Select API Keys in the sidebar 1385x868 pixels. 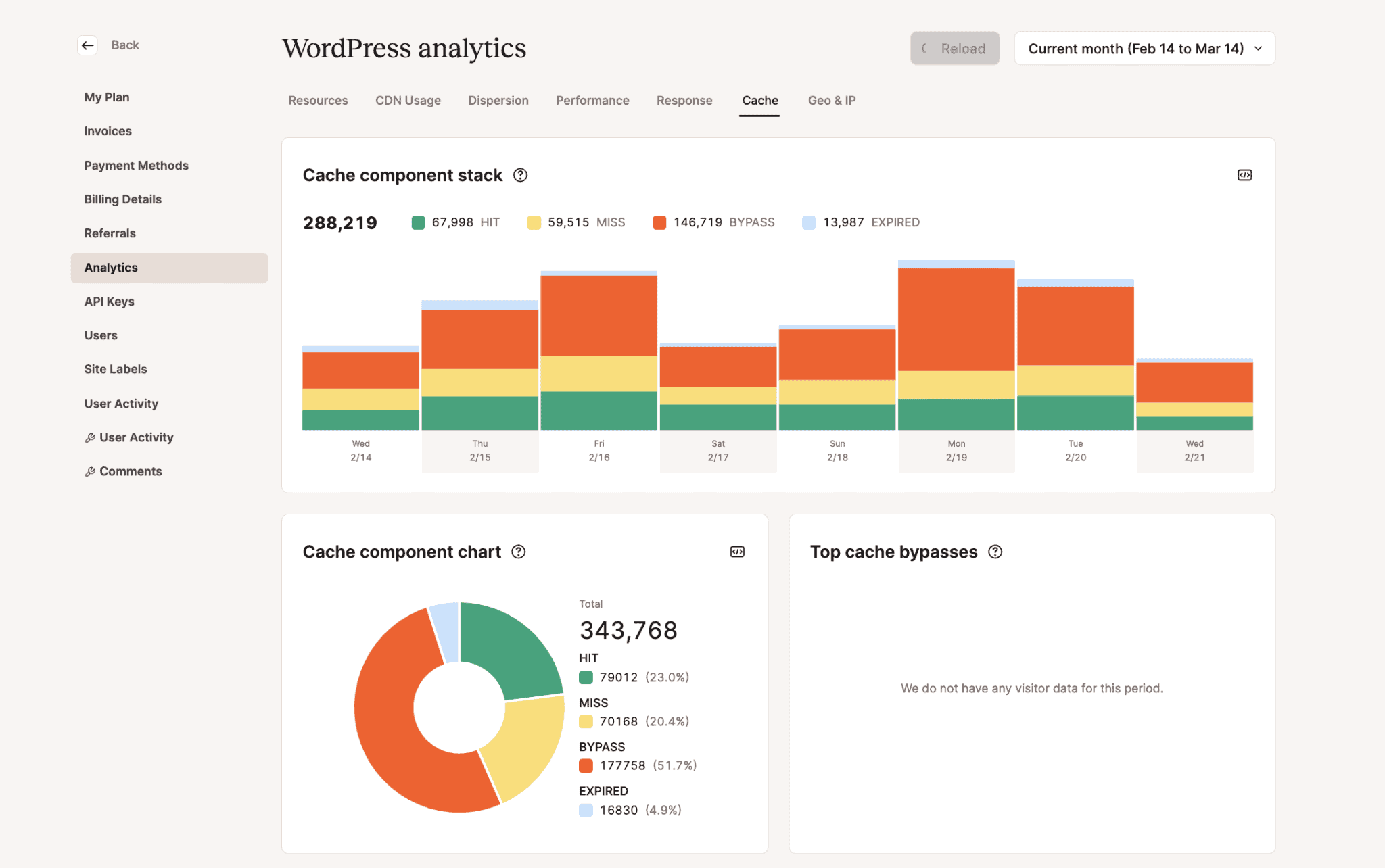tap(109, 302)
